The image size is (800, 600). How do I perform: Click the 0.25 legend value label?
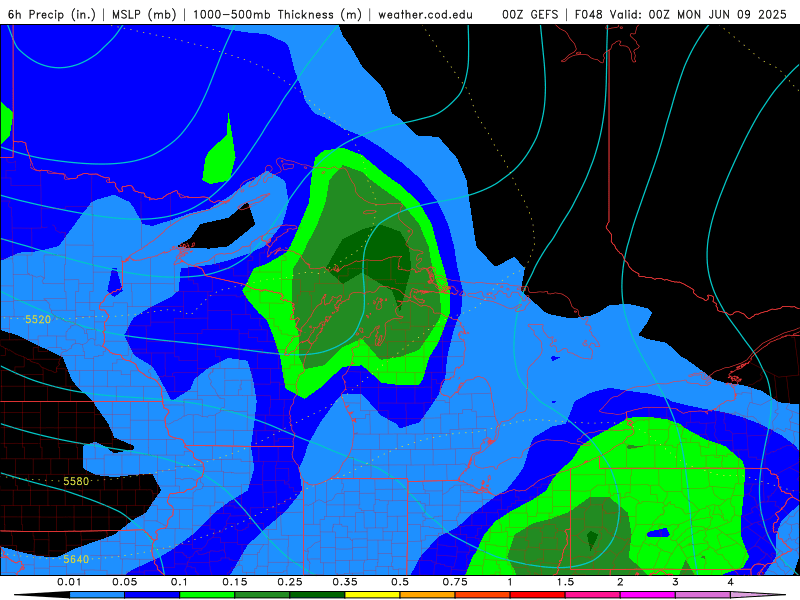click(290, 582)
